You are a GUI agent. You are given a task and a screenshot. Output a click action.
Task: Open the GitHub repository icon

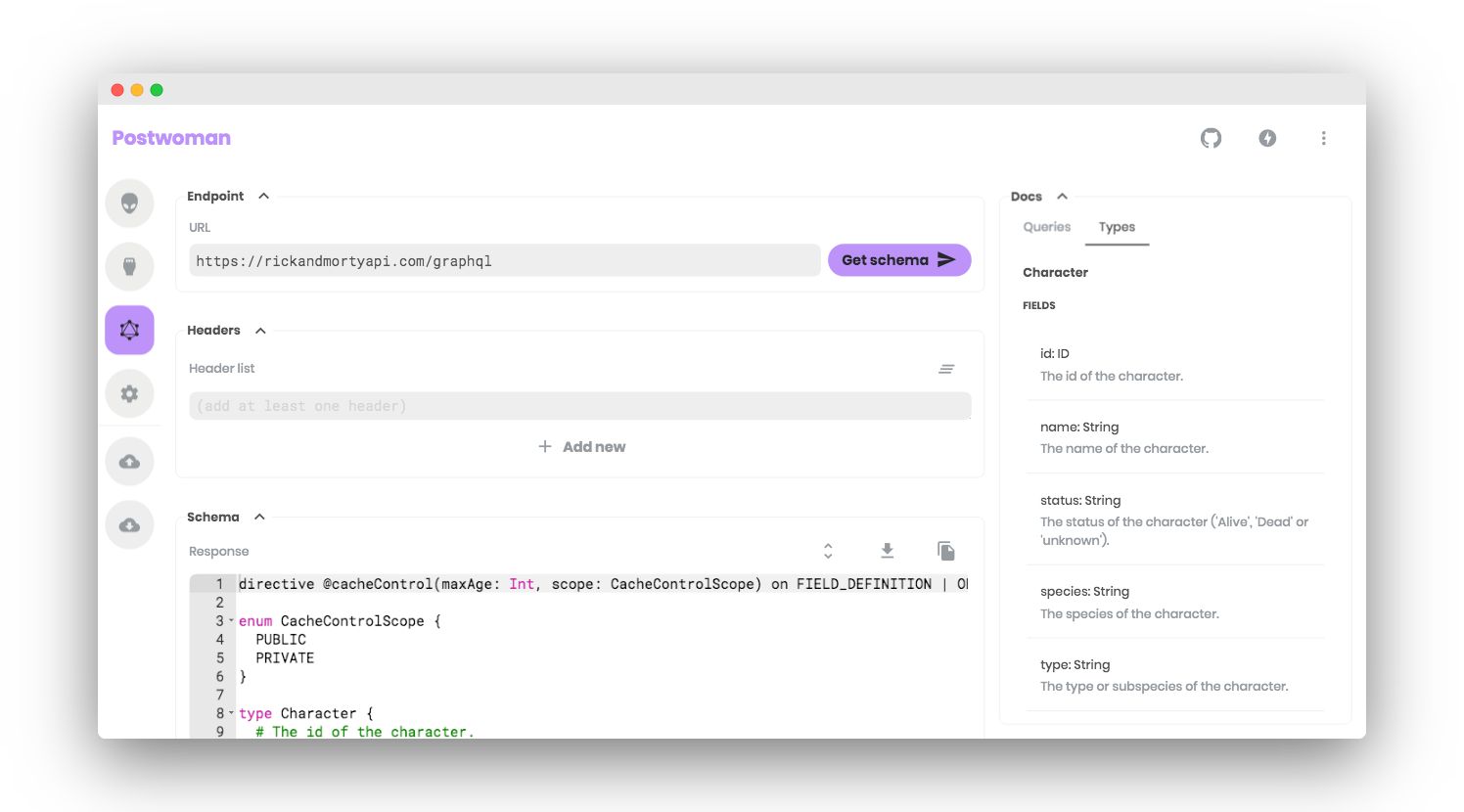click(x=1211, y=138)
